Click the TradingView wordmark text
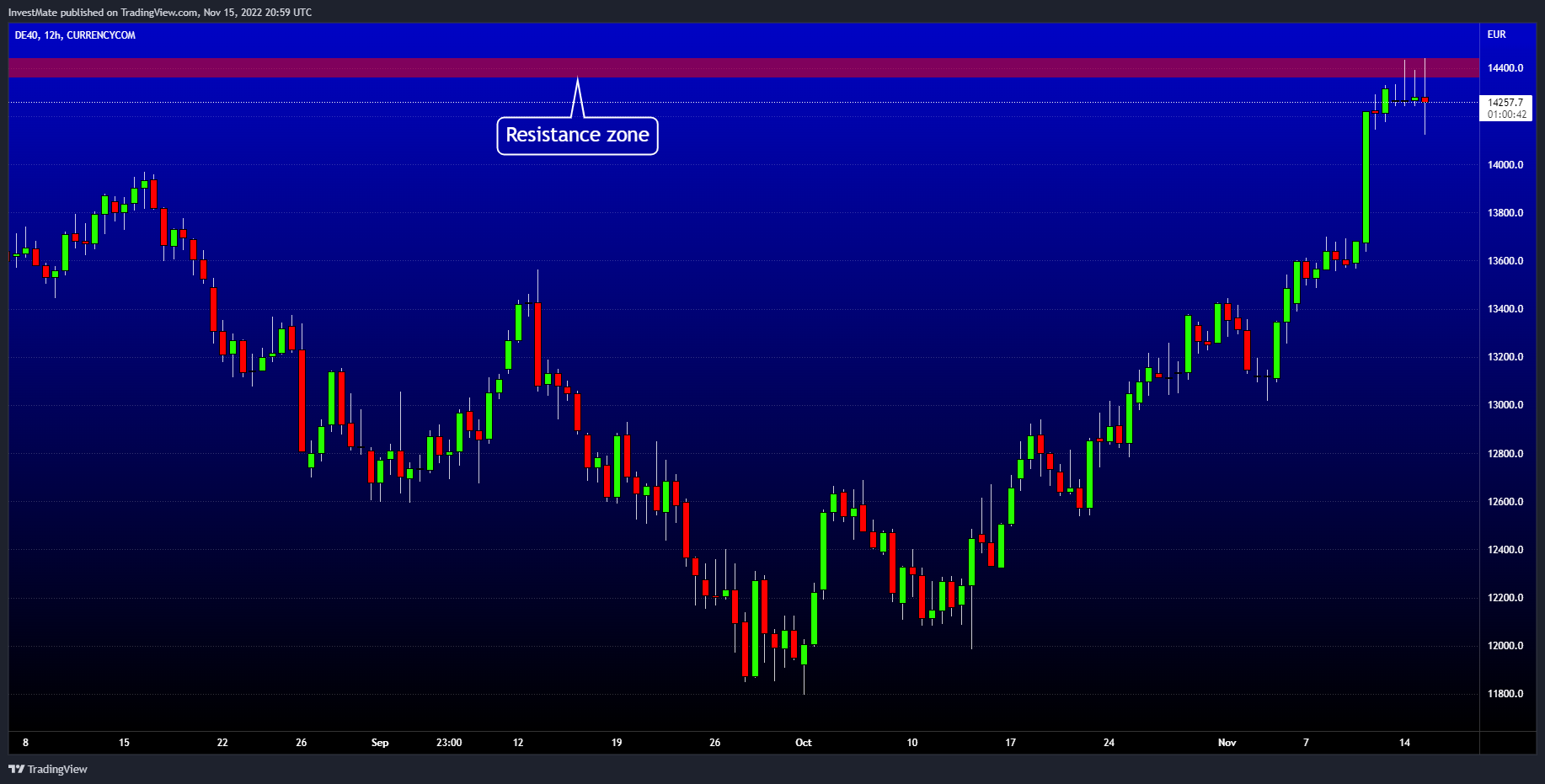1545x784 pixels. tap(57, 769)
